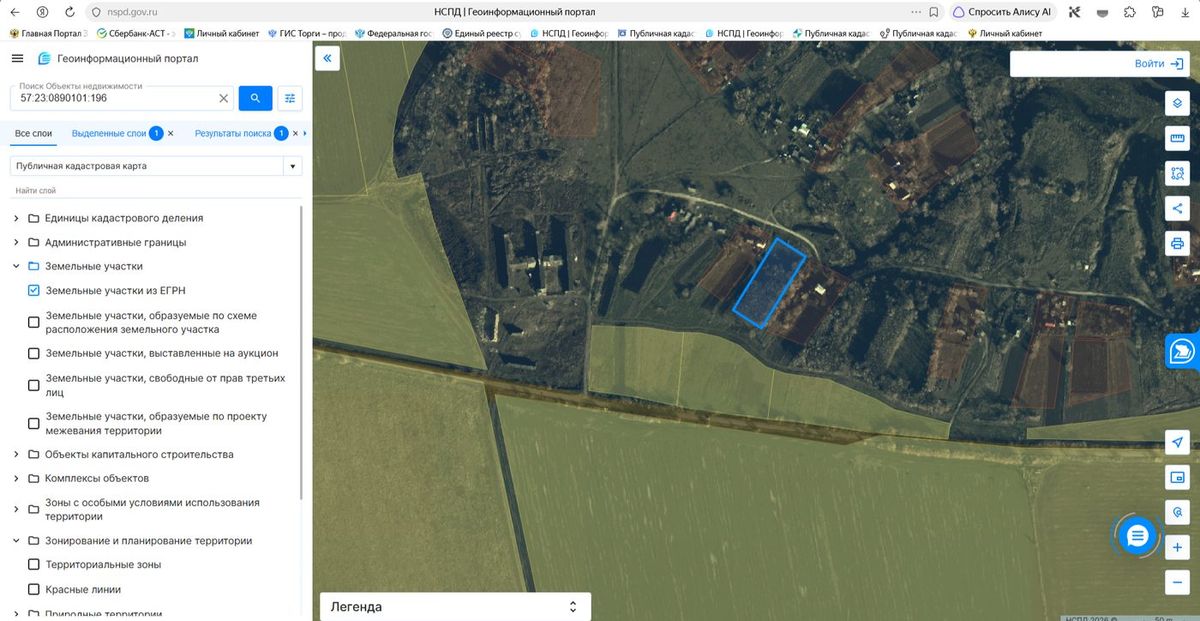Focus the Найти слой search field
Viewport: 1200px width, 621px height.
click(155, 190)
